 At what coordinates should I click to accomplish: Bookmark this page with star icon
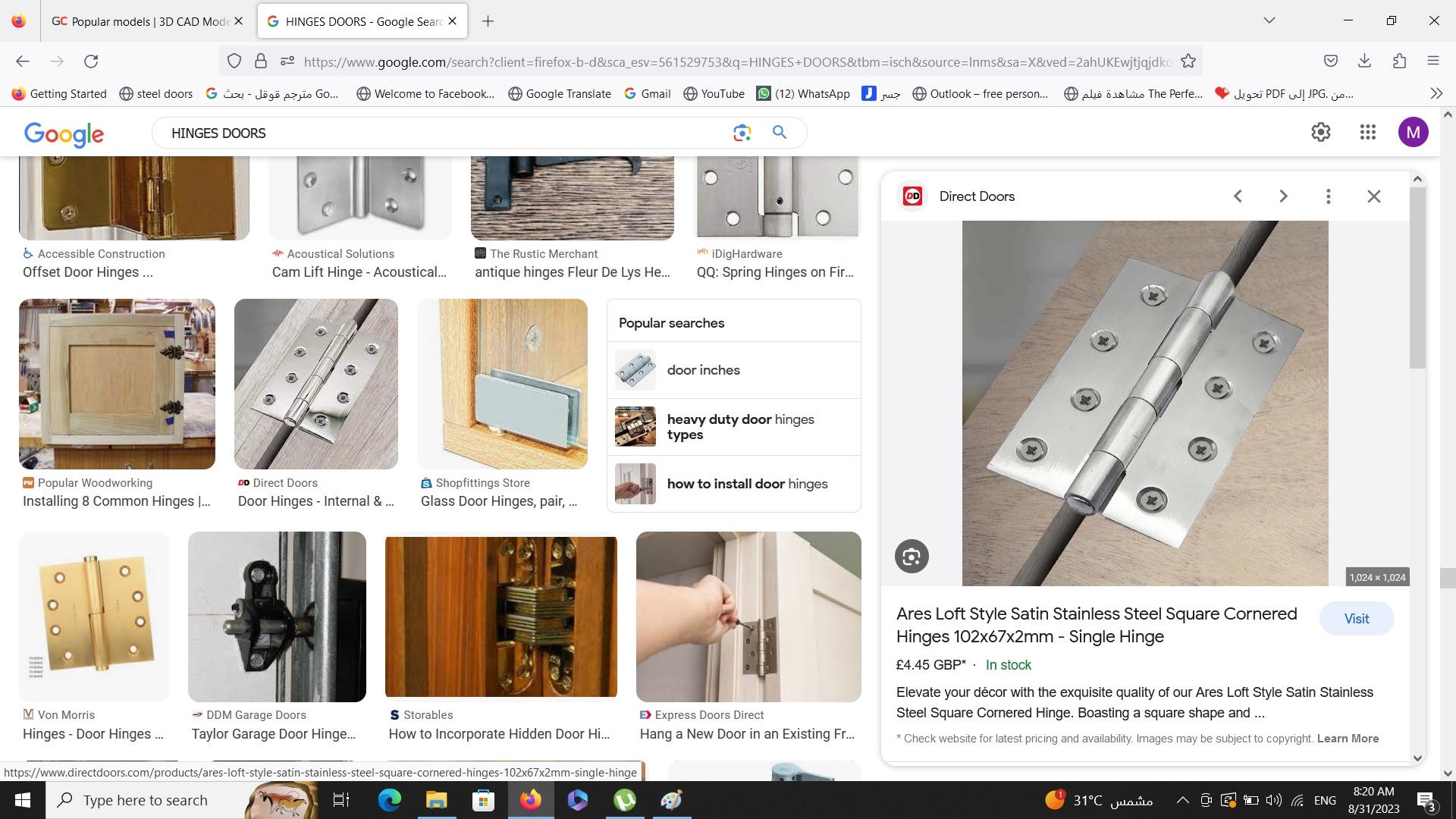click(x=1188, y=61)
